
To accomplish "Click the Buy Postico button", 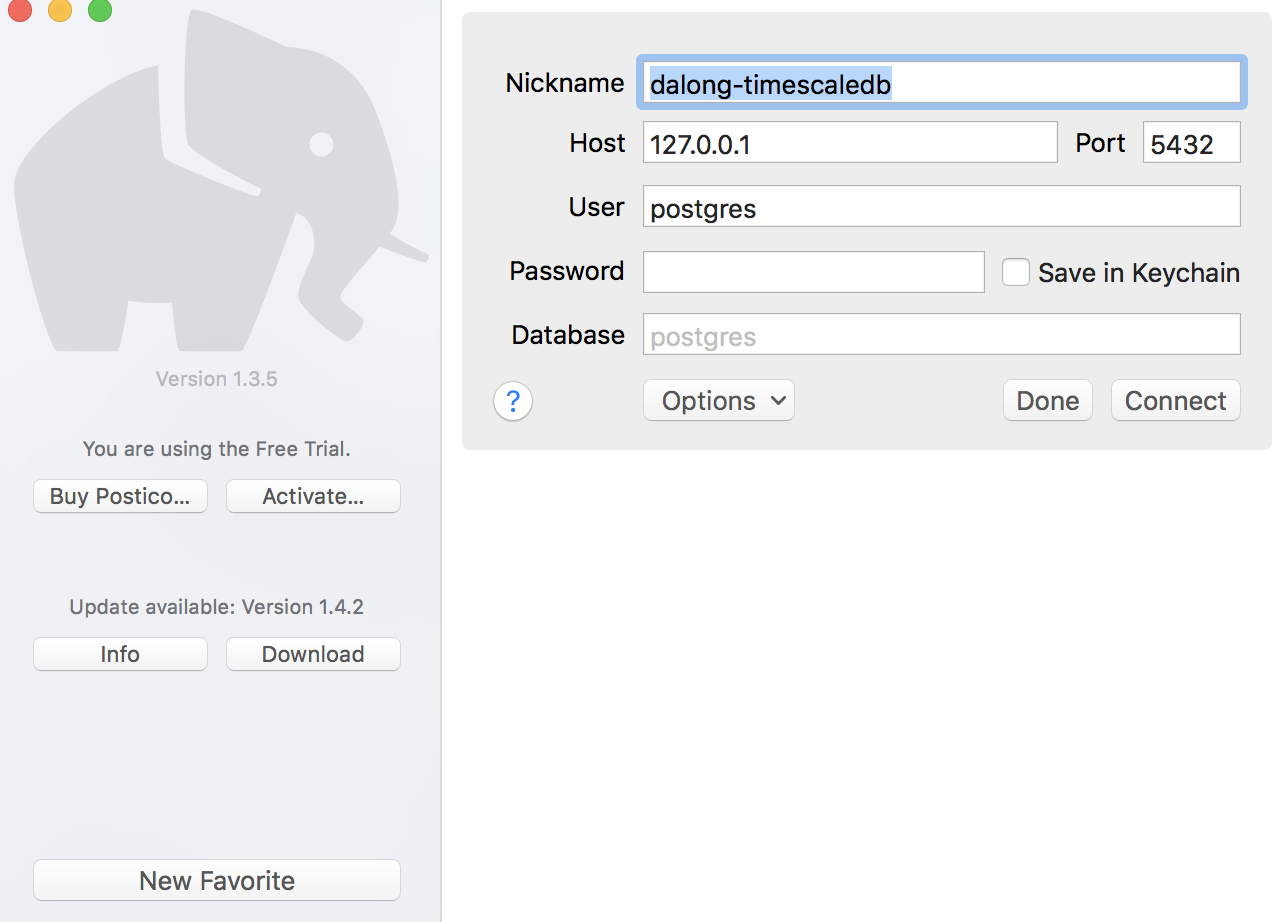I will tap(120, 497).
